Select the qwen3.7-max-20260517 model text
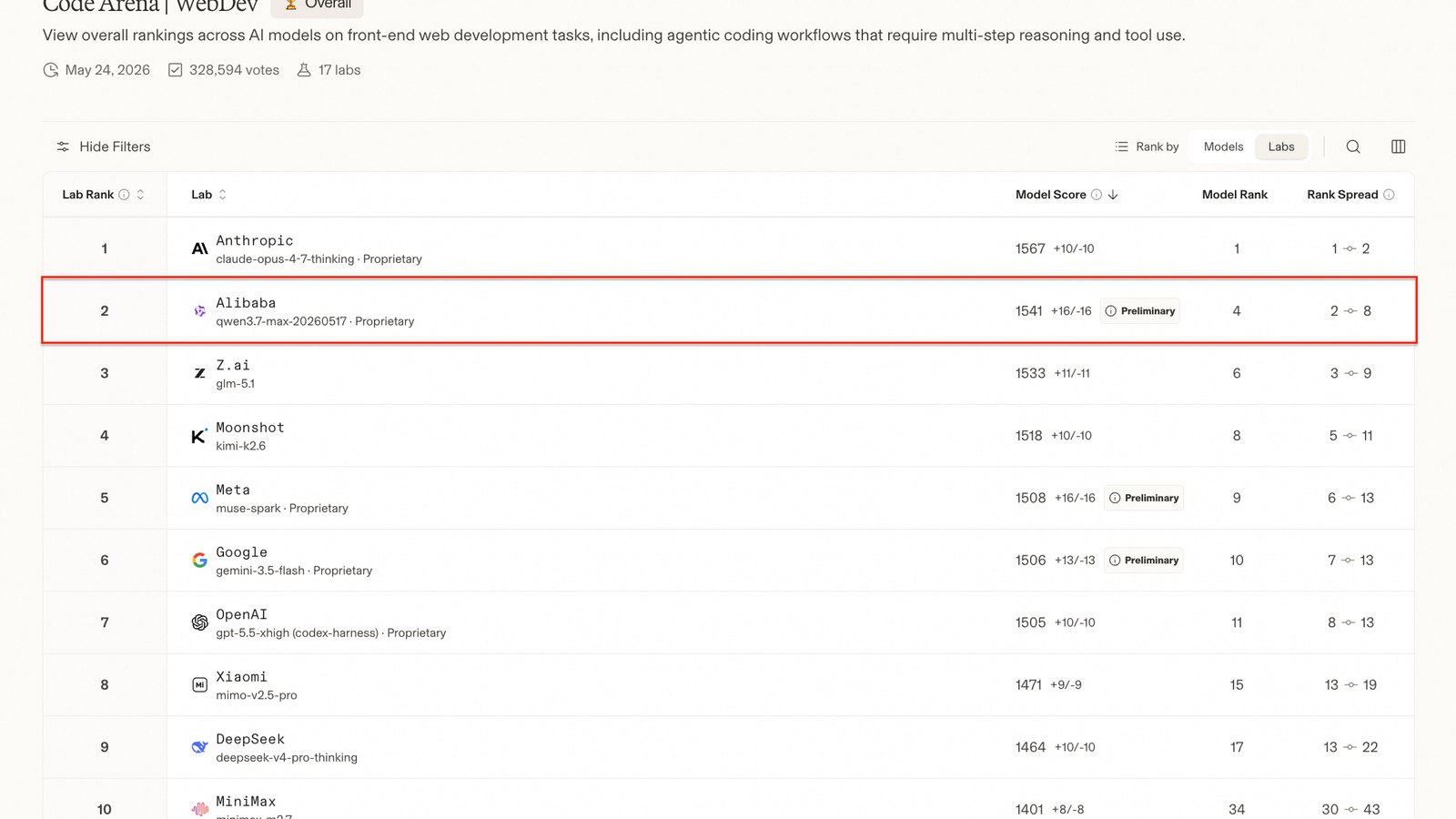This screenshot has height=819, width=1456. pos(281,321)
